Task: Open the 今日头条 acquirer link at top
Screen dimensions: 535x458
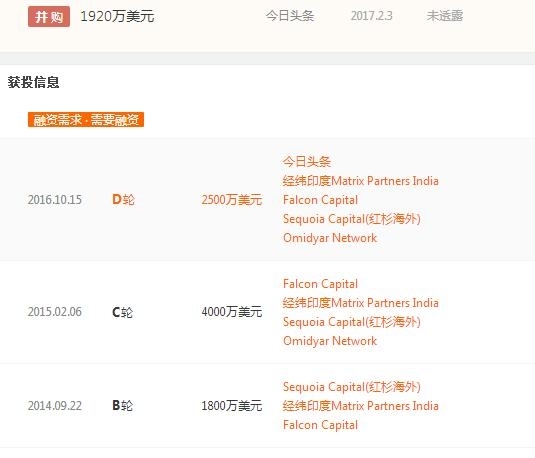Action: (290, 16)
